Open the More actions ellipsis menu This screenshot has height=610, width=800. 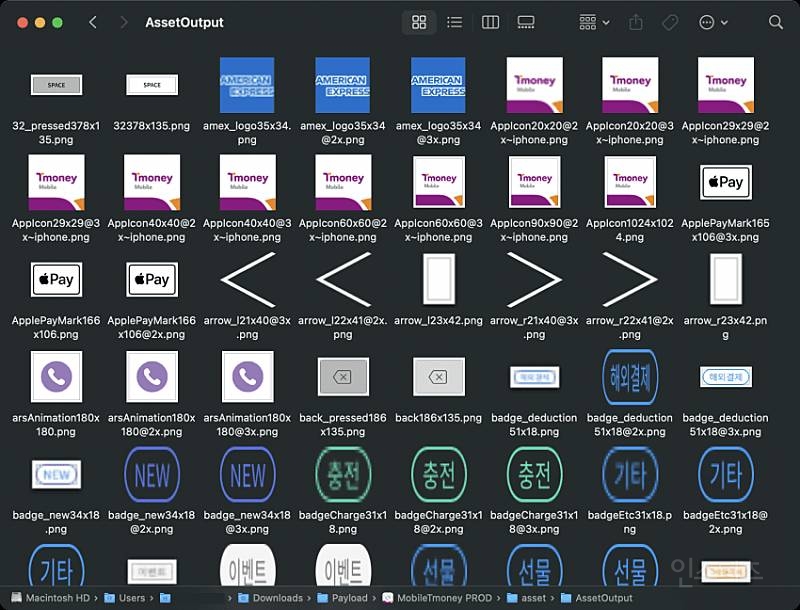point(713,22)
